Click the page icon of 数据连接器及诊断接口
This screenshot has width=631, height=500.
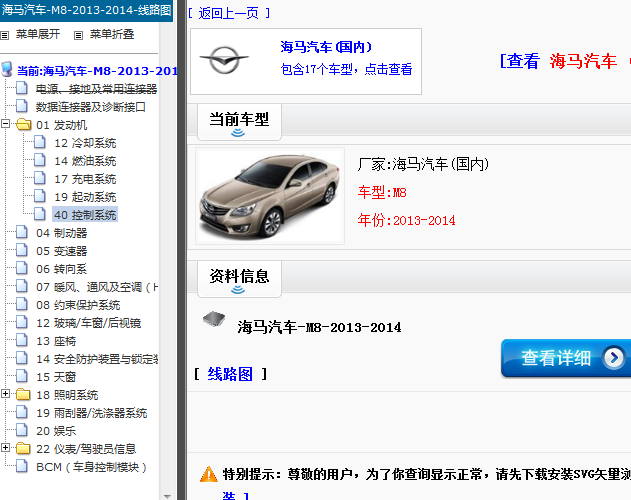coord(22,106)
